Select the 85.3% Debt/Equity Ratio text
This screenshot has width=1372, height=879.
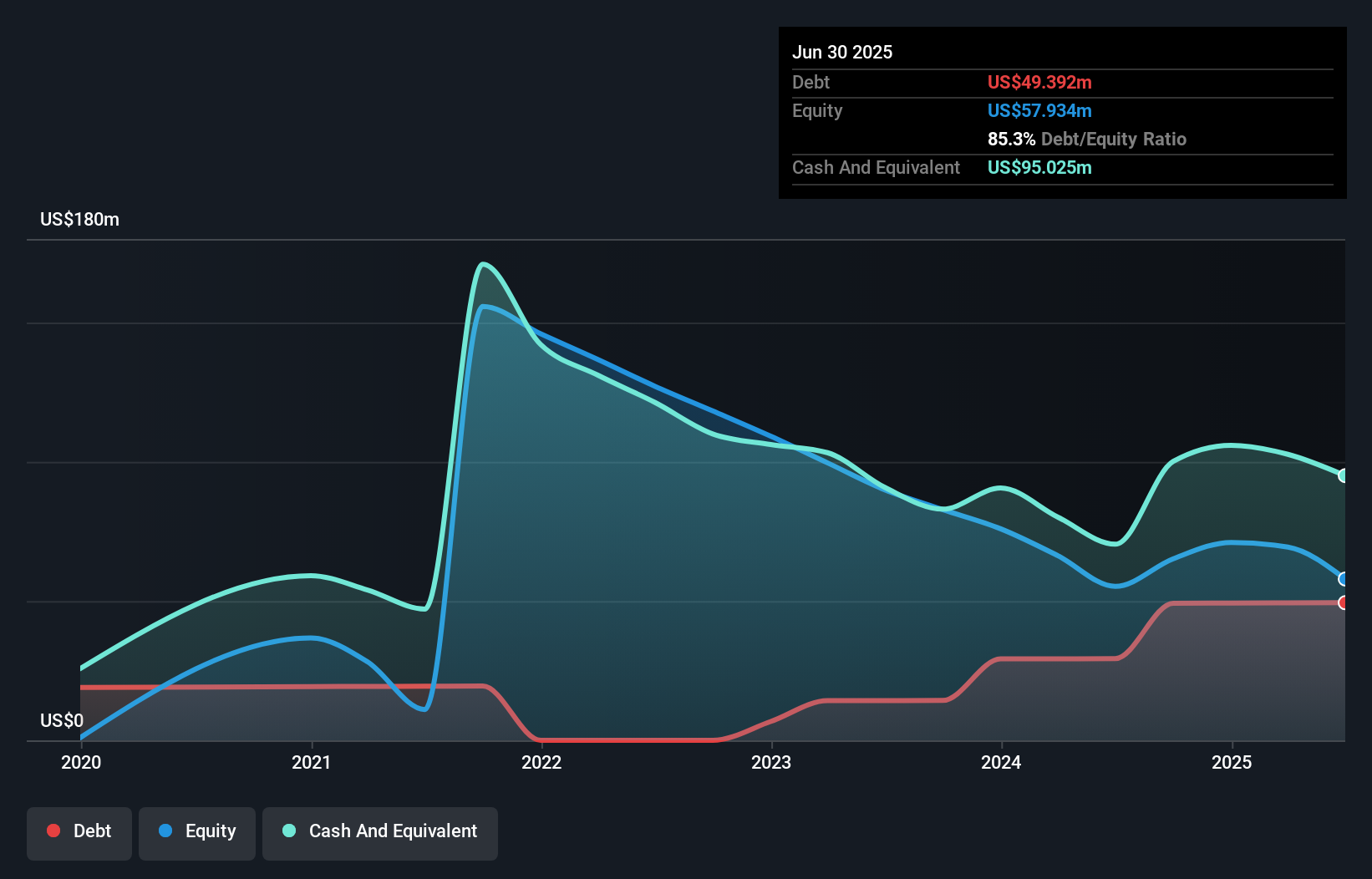[1087, 139]
